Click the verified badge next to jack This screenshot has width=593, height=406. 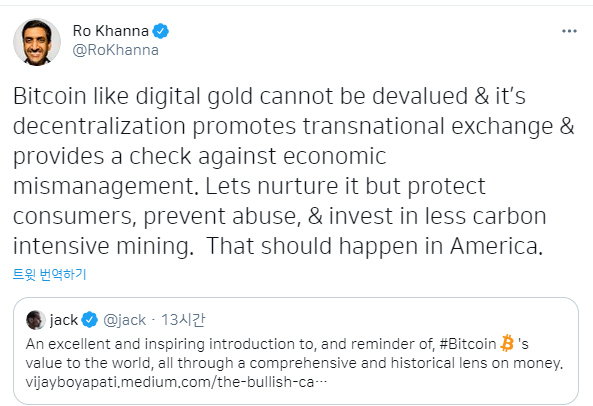(90, 320)
